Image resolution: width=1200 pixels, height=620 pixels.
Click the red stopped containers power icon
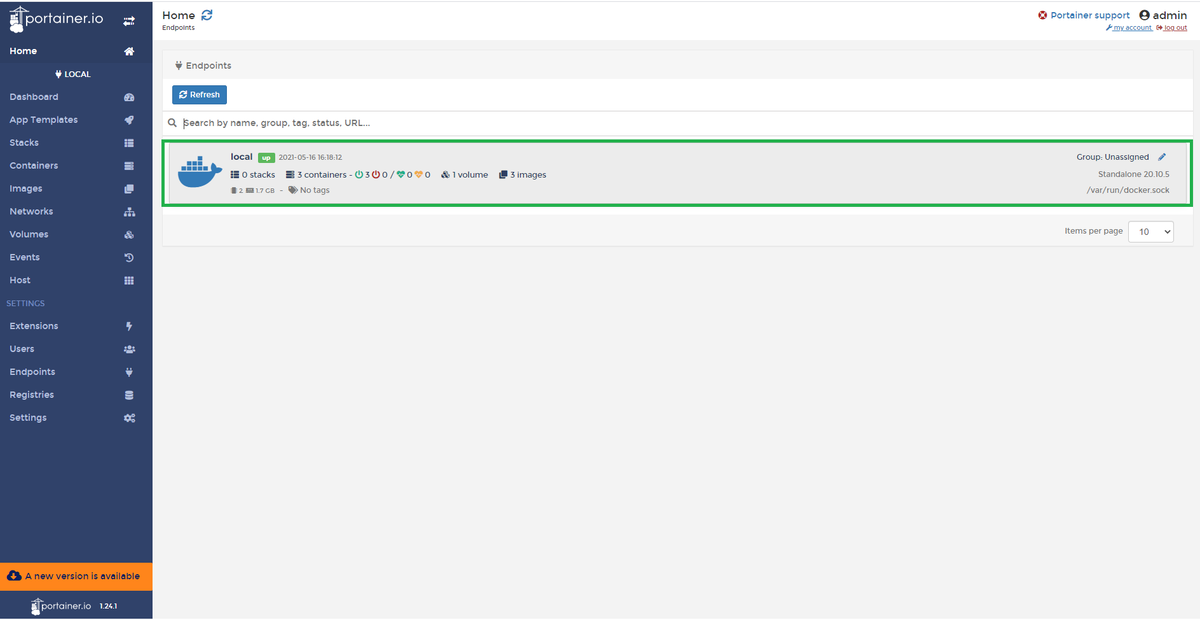[376, 175]
